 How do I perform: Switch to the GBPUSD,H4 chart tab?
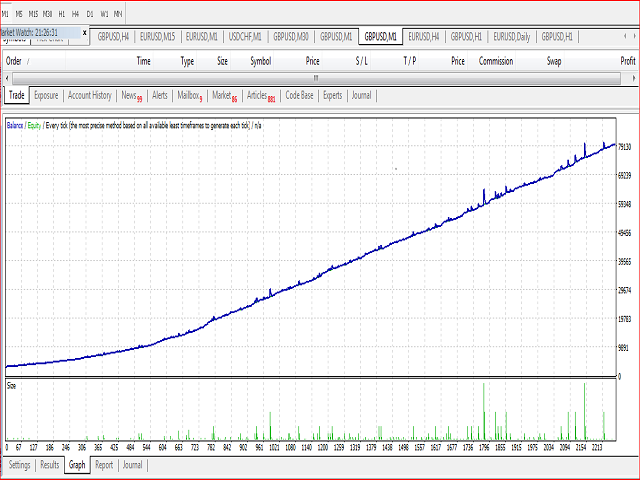113,37
